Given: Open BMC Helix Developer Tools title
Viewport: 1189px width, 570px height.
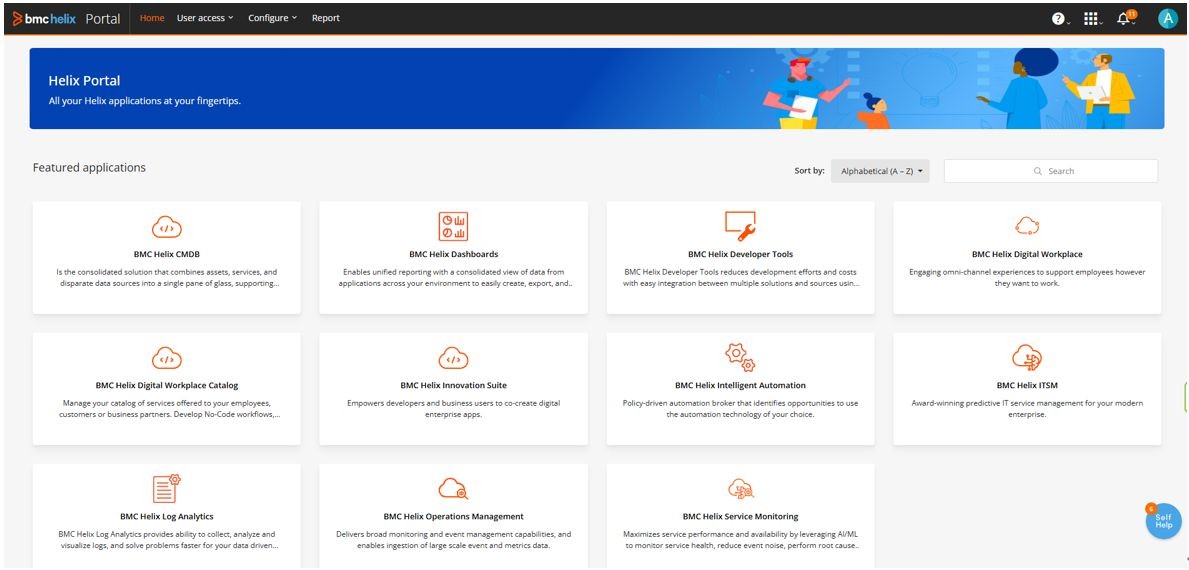Looking at the screenshot, I should pos(740,255).
